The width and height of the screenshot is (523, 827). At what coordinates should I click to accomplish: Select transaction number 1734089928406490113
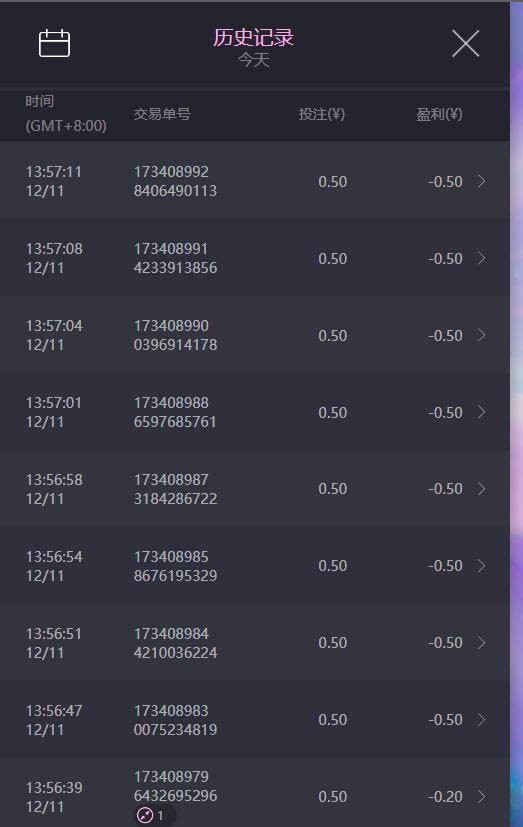(175, 181)
